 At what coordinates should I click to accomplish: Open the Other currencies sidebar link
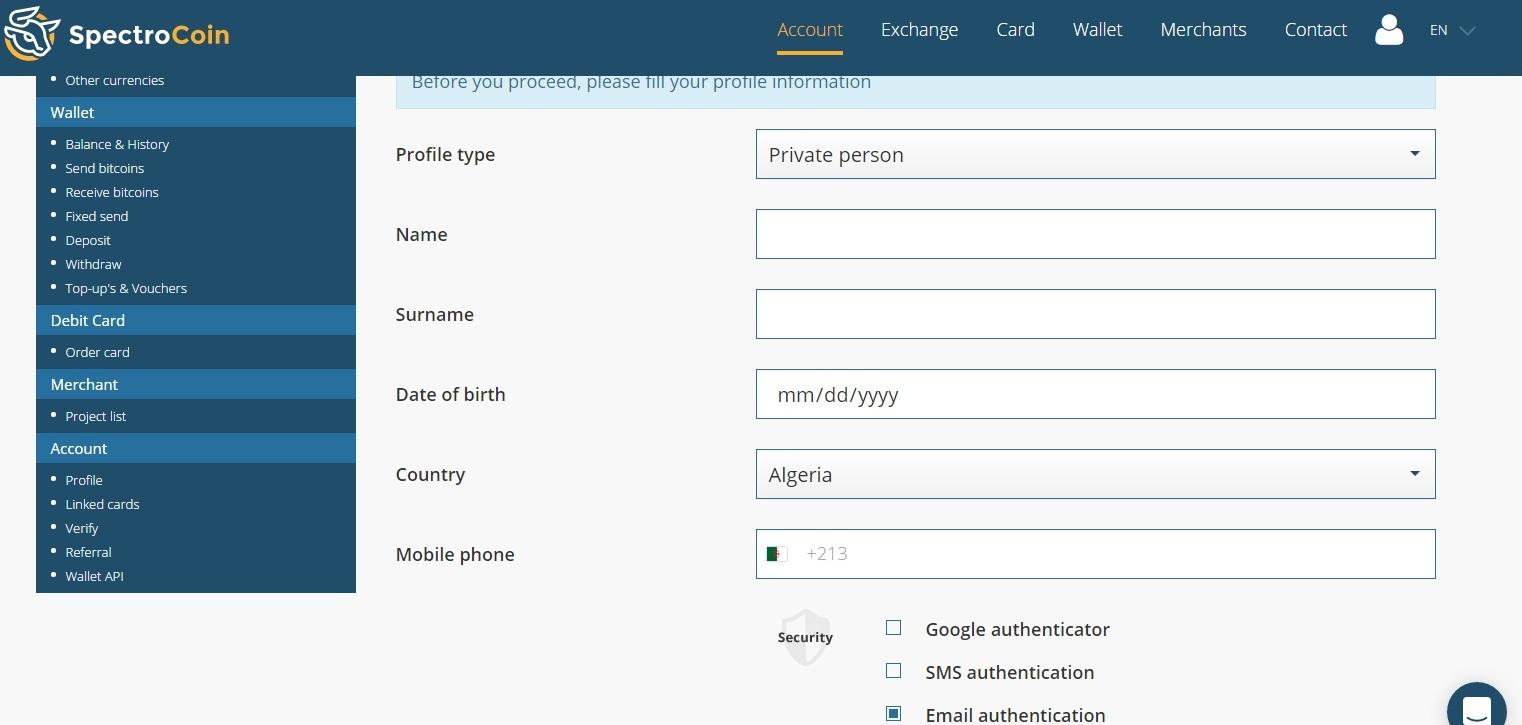[114, 80]
